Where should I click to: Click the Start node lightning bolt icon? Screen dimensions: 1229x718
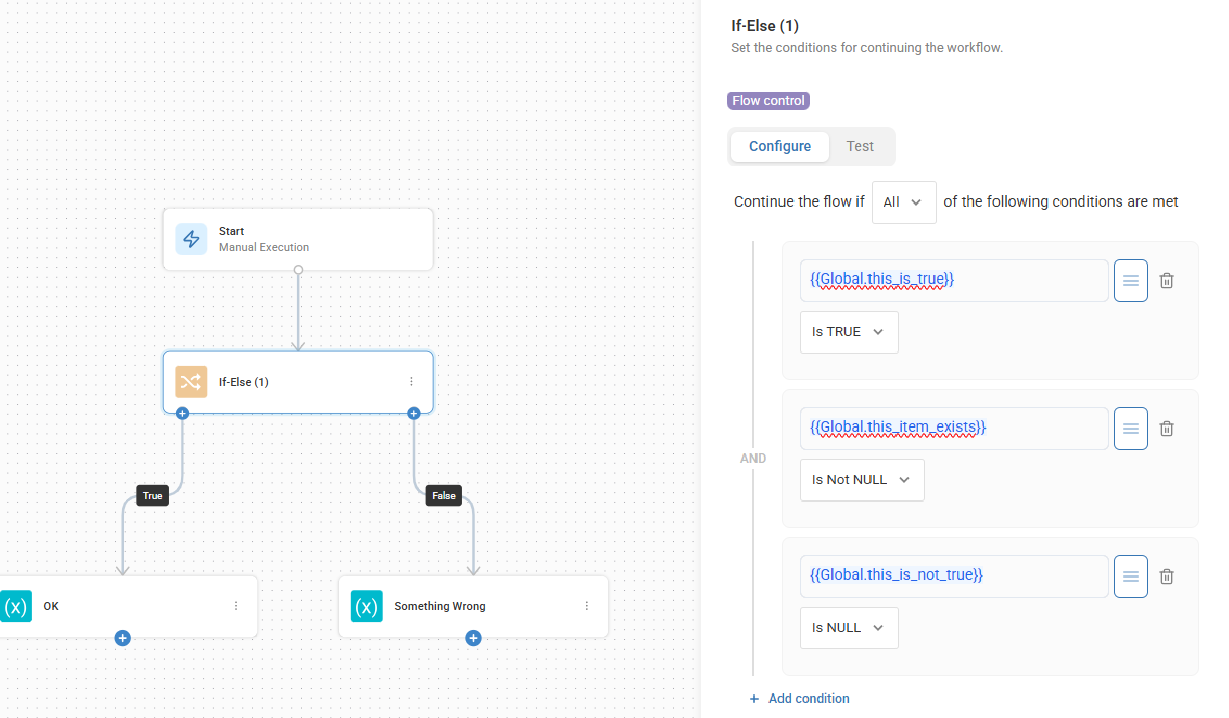pos(191,239)
